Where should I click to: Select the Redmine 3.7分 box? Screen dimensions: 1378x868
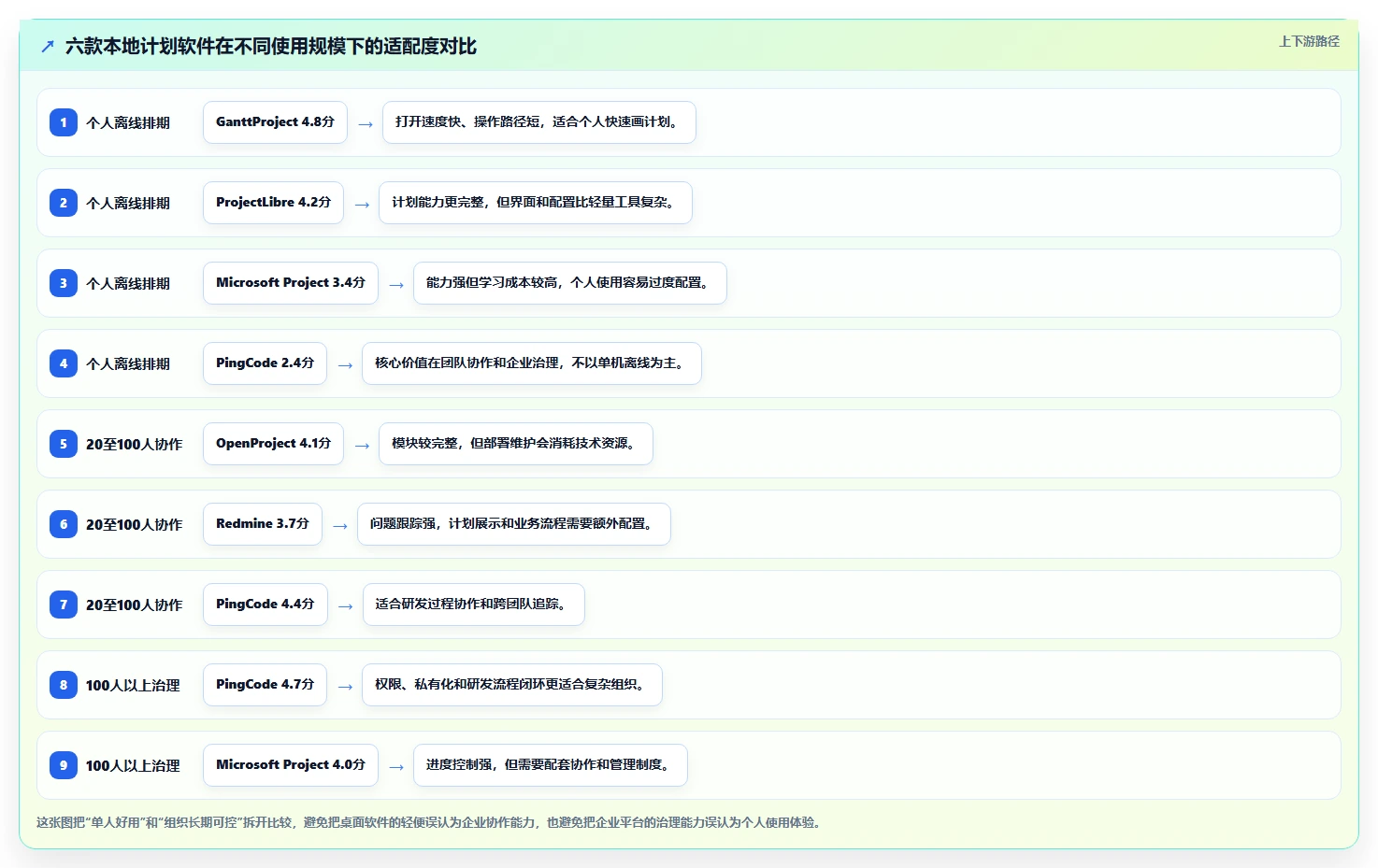point(263,524)
